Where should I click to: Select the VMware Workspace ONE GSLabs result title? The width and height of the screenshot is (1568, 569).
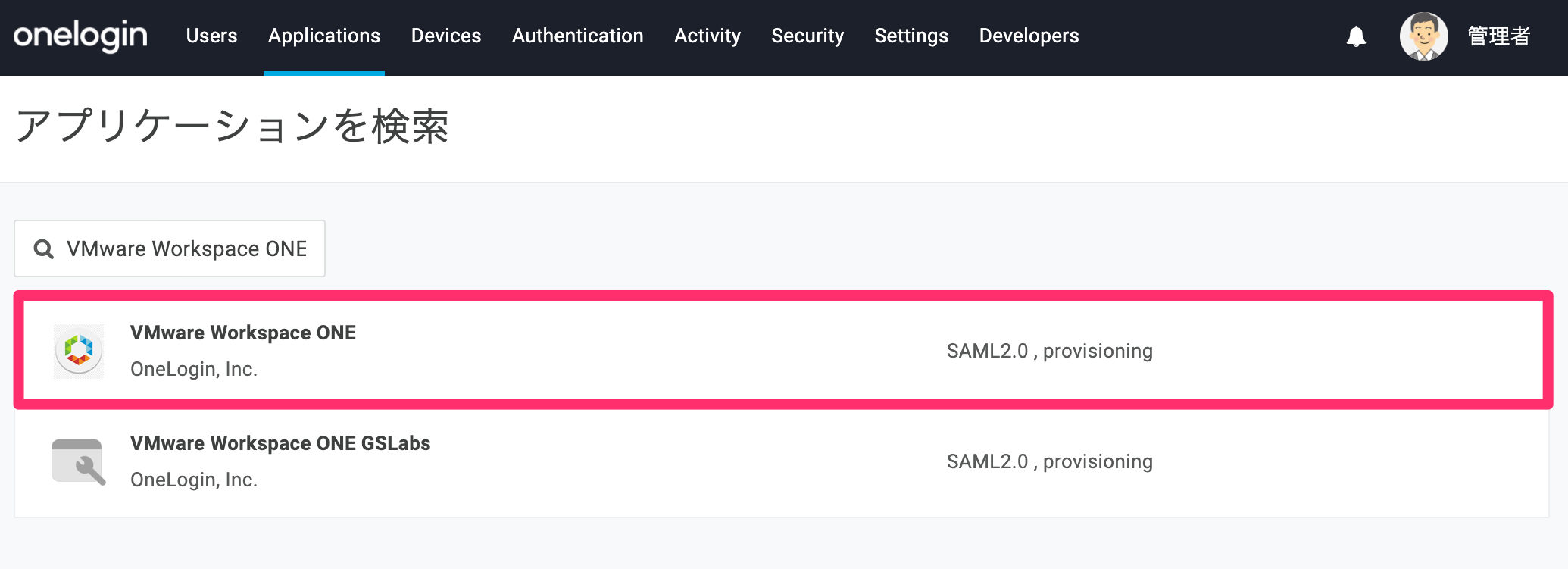pyautogui.click(x=280, y=443)
